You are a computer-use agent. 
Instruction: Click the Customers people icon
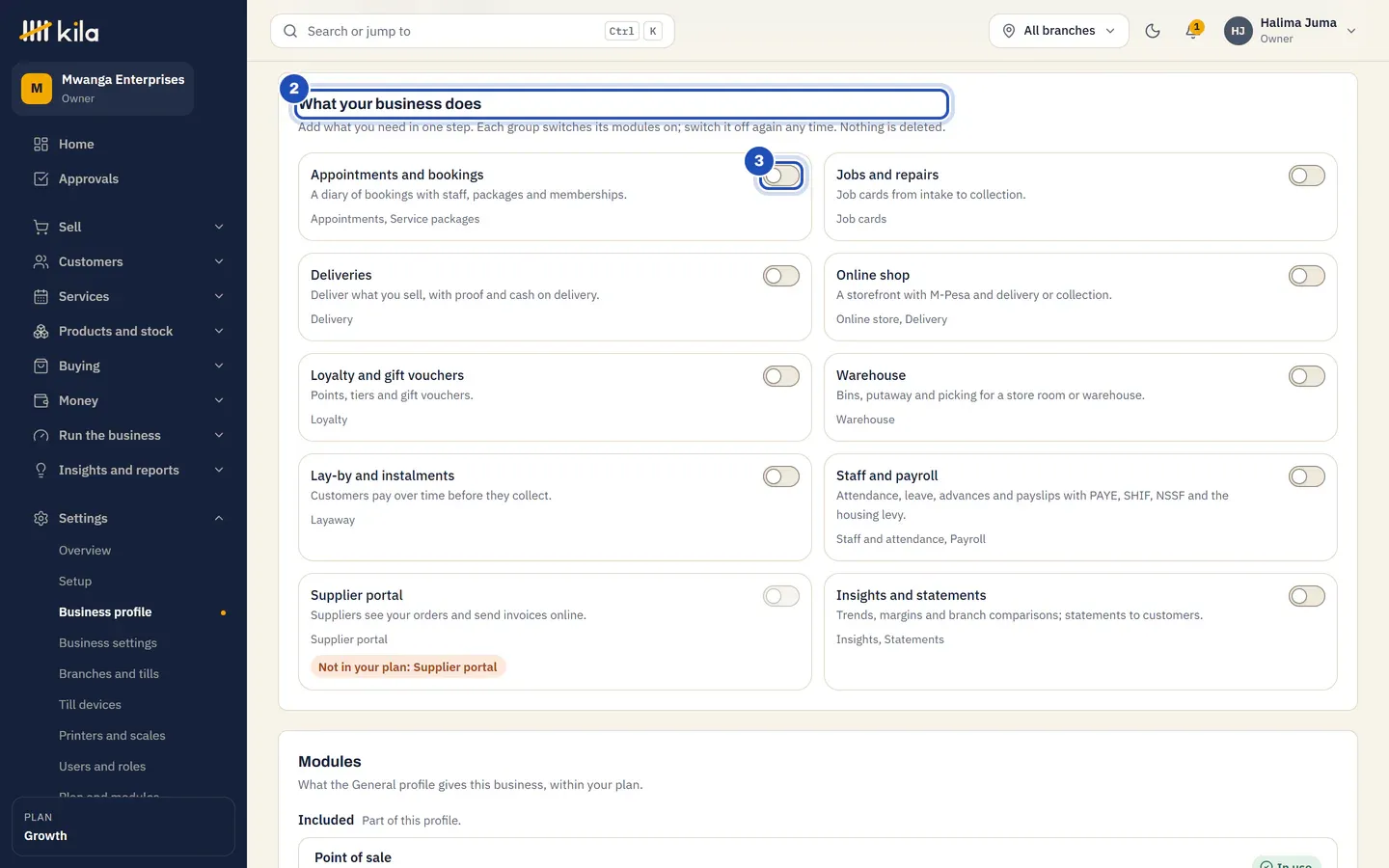coord(41,261)
